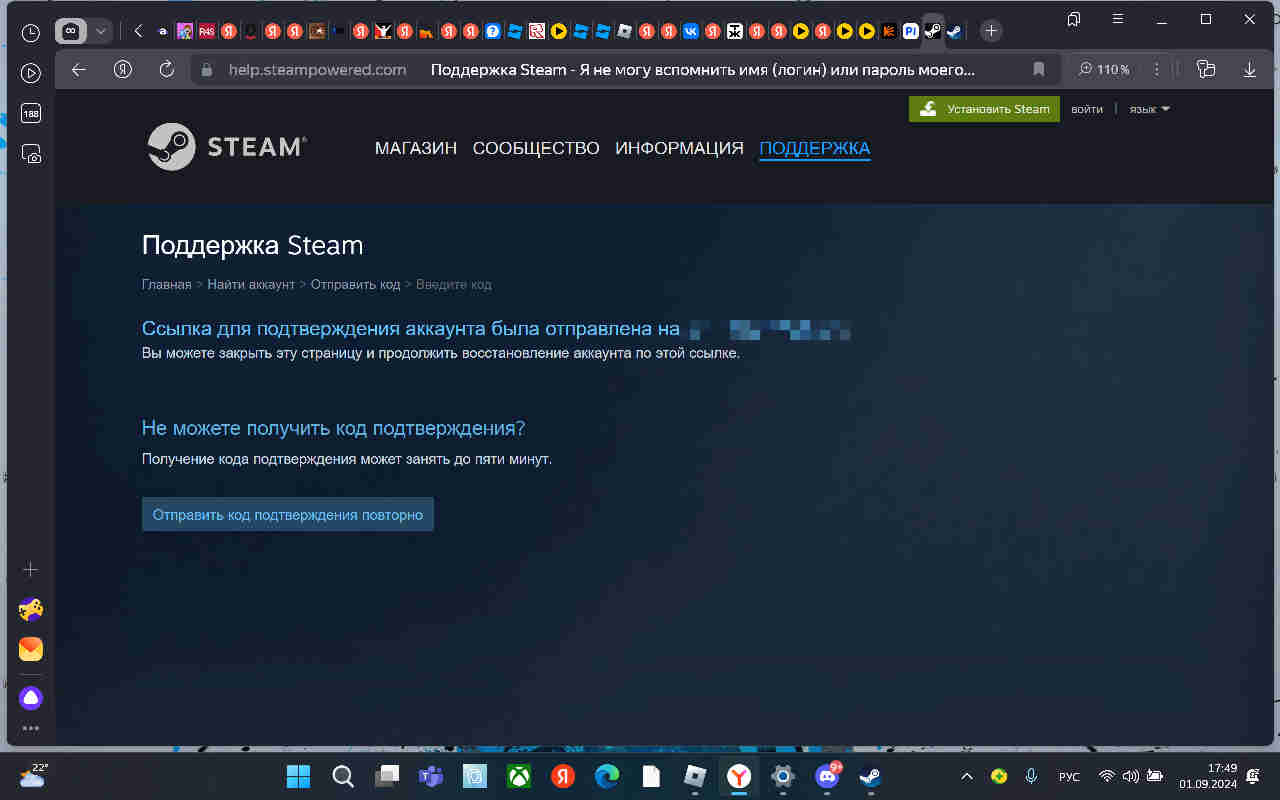Viewport: 1280px width, 800px height.
Task: Launch Microsoft Teams from taskbar
Action: click(x=431, y=776)
